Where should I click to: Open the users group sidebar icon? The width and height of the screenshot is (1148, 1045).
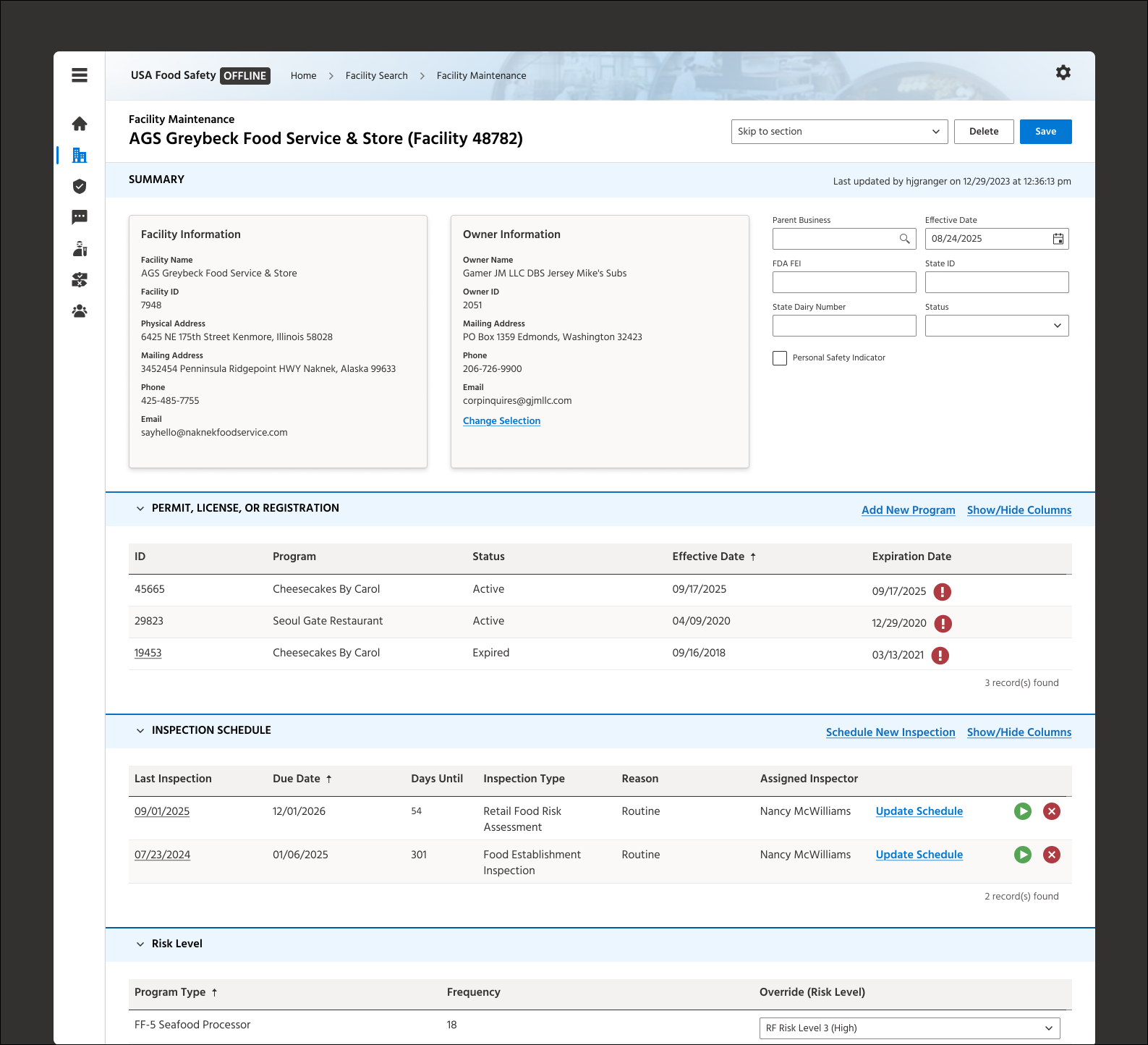80,311
